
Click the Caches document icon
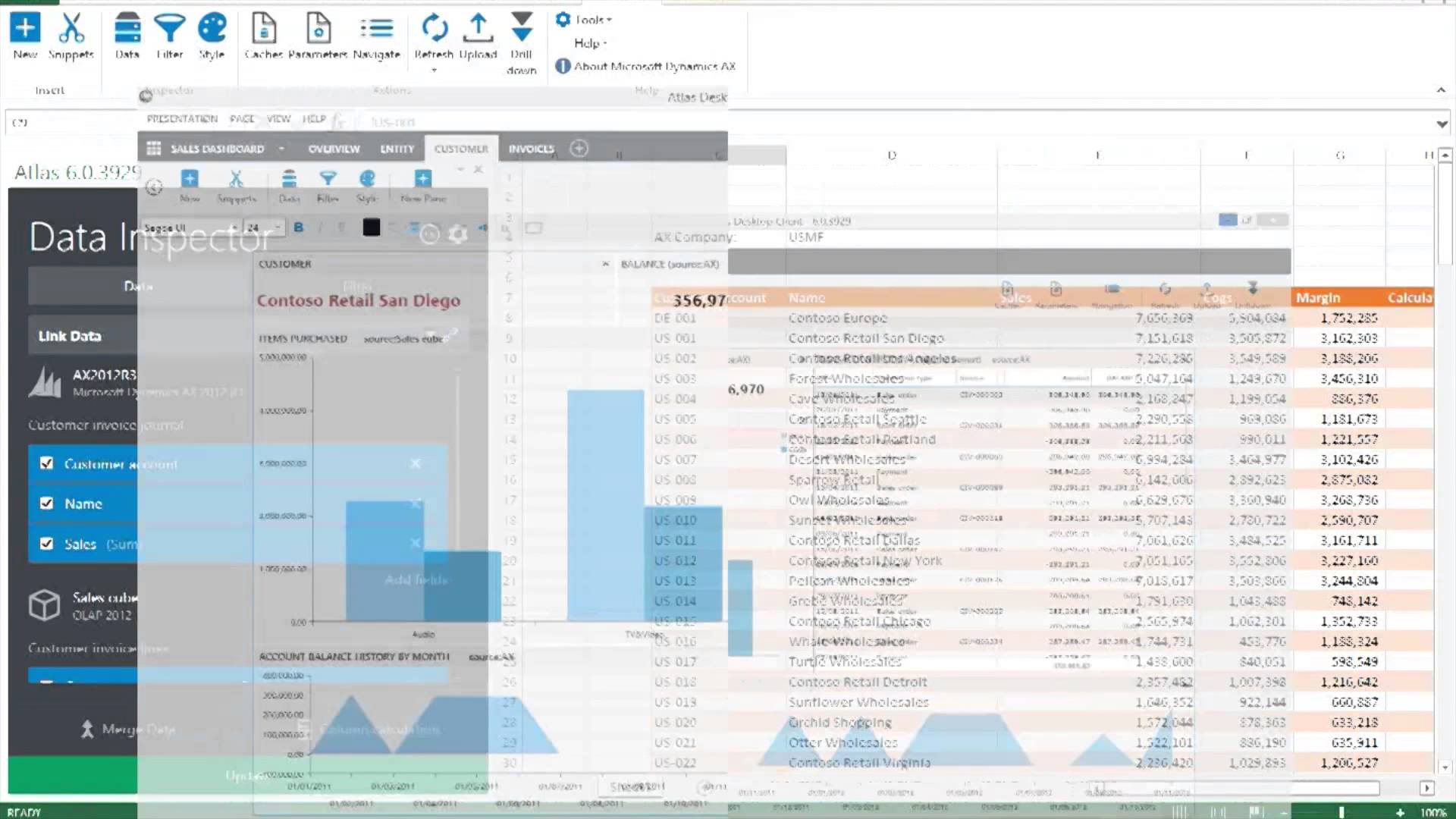(x=264, y=28)
